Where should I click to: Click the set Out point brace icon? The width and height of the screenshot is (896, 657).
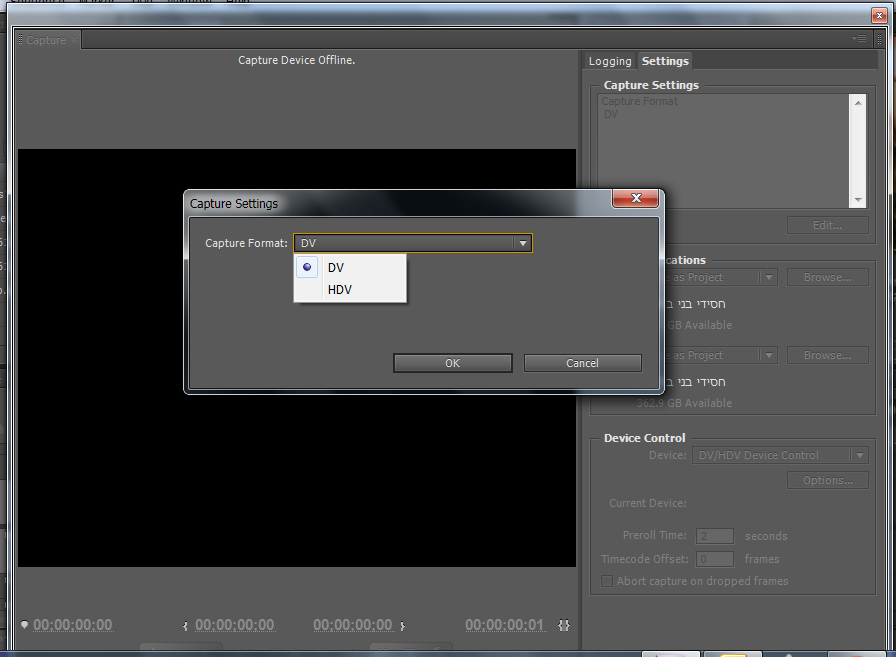point(402,626)
